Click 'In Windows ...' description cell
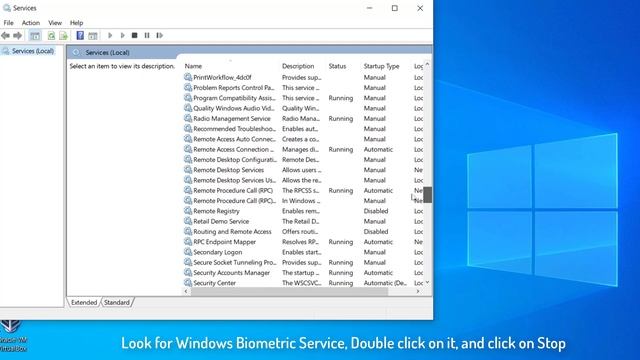 301,200
